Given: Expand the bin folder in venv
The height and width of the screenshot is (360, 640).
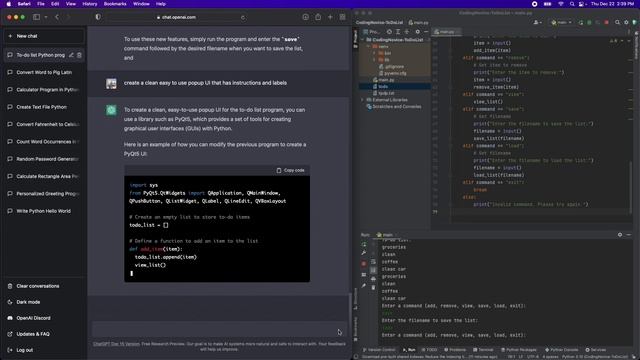Looking at the screenshot, I should pyautogui.click(x=374, y=53).
